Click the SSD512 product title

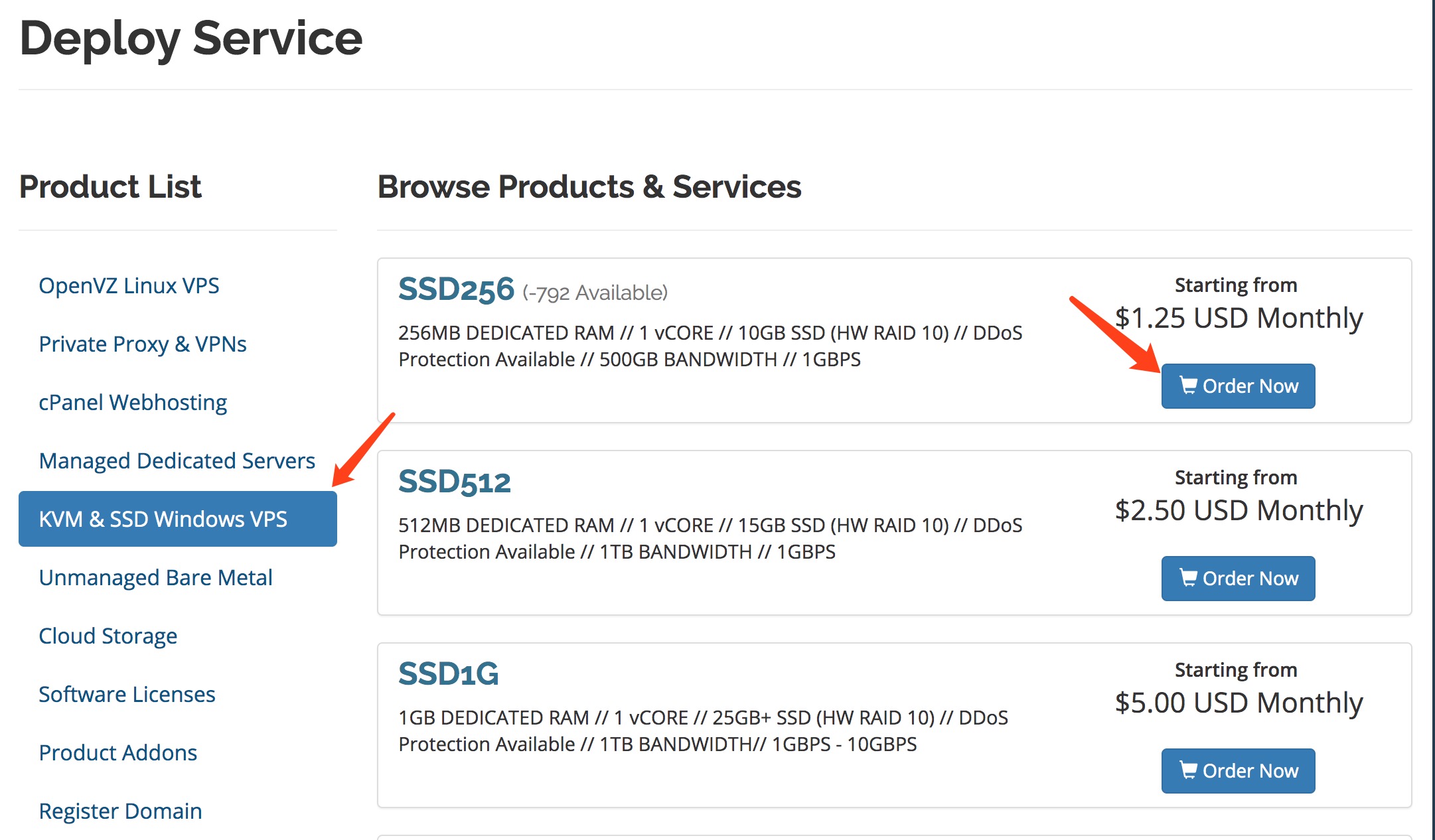coord(455,482)
